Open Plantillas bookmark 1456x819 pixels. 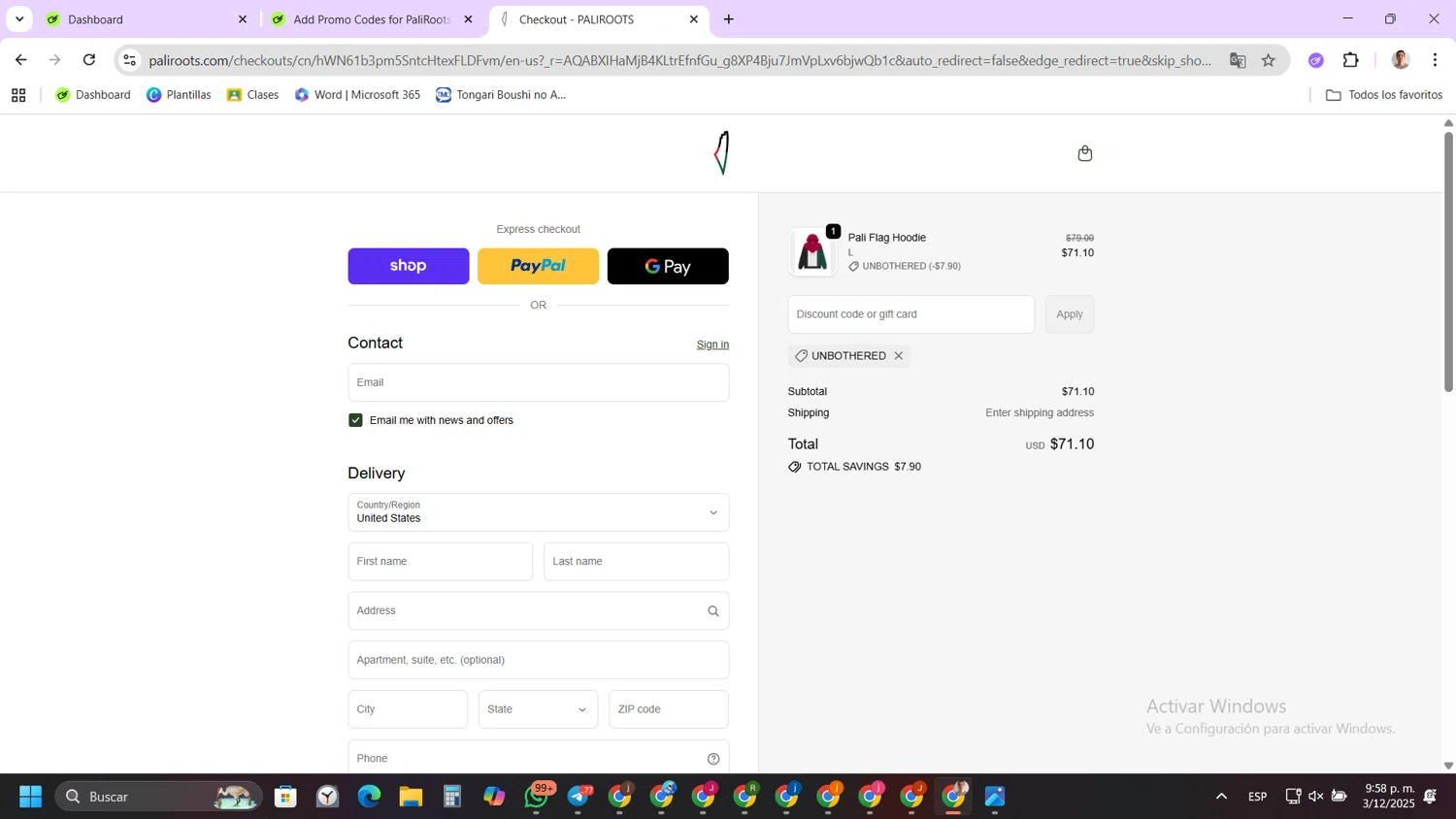pos(179,95)
